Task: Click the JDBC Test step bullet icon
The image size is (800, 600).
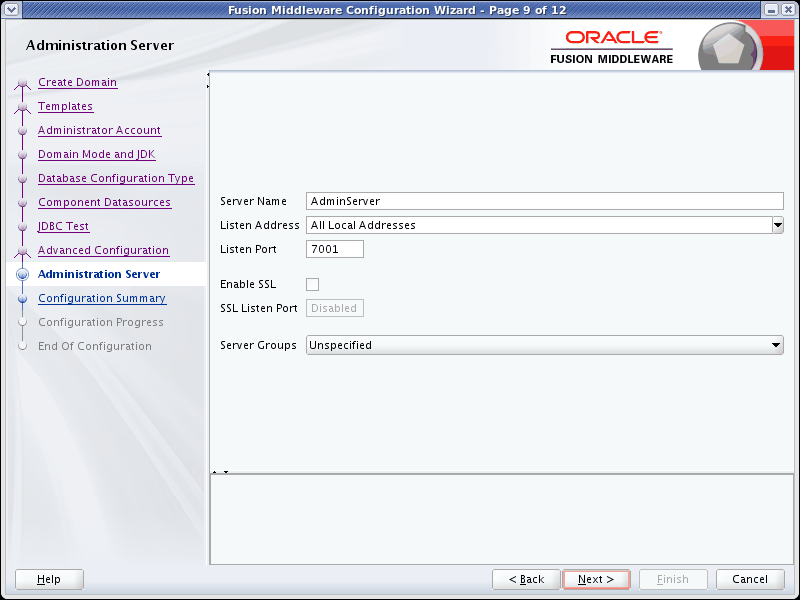Action: pos(22,227)
